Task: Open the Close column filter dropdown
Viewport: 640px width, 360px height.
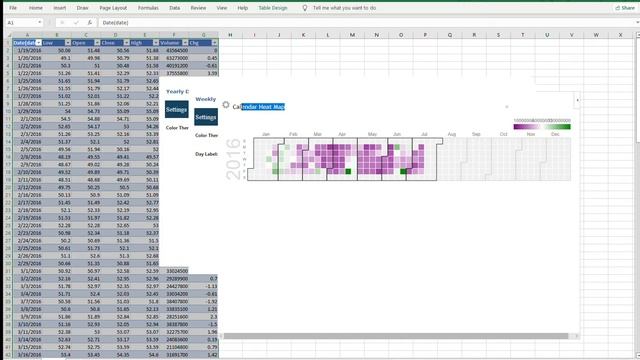Action: coord(127,43)
